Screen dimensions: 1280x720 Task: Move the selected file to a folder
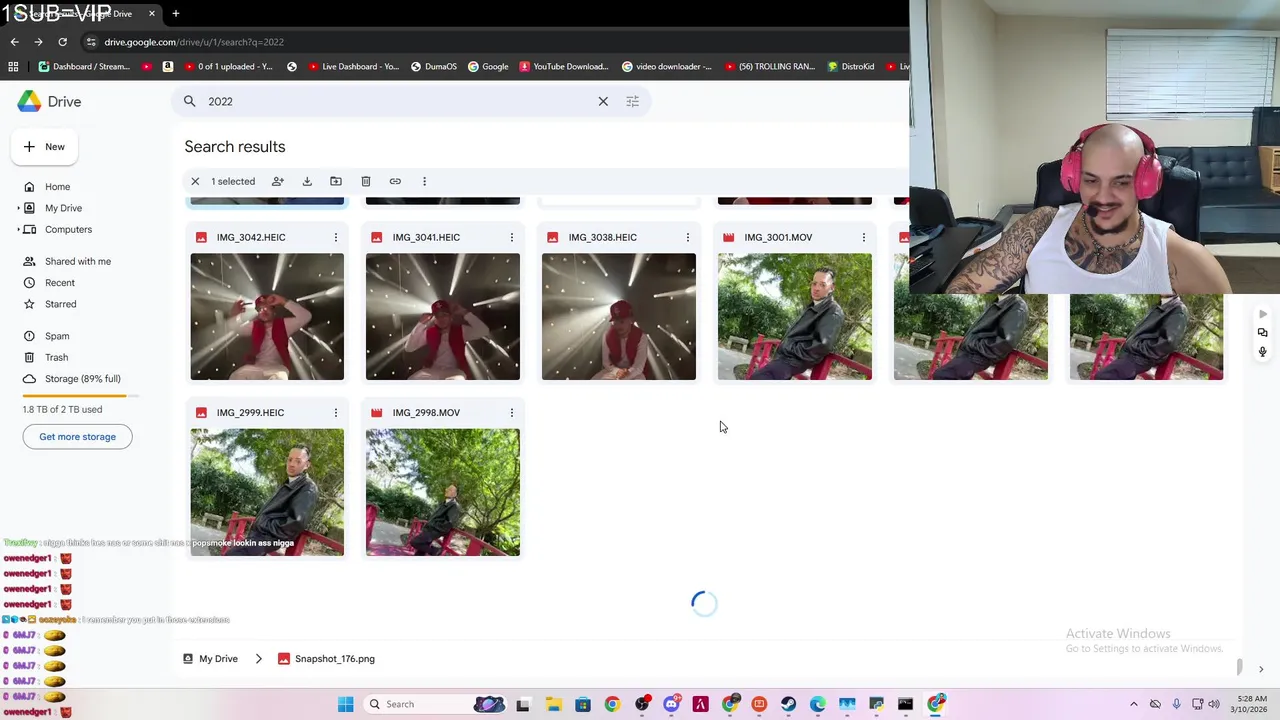click(336, 181)
